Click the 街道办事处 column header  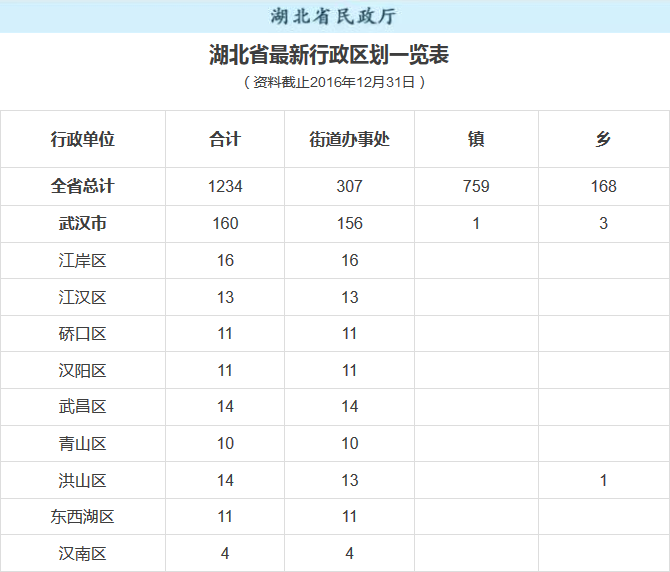[x=350, y=139]
